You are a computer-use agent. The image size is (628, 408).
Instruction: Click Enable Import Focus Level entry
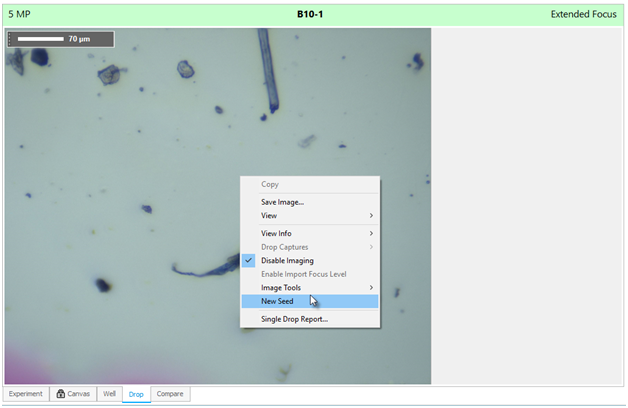pyautogui.click(x=310, y=274)
